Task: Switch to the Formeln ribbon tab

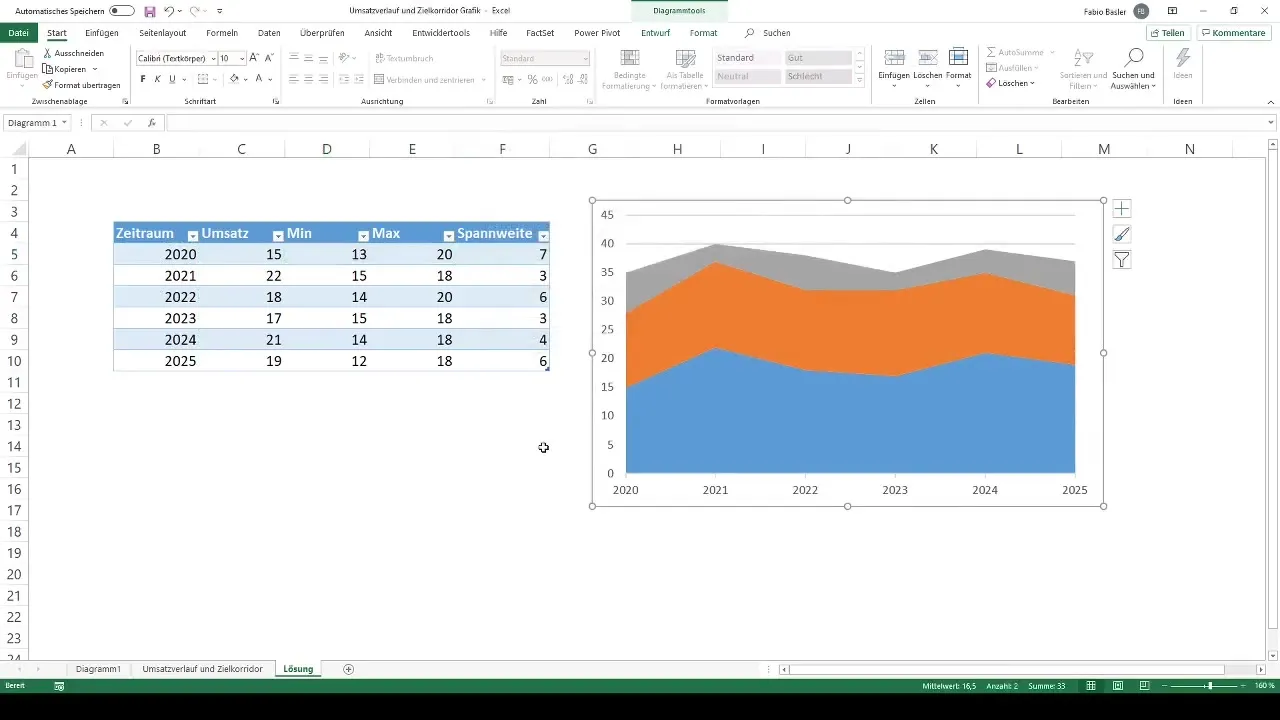Action: (x=221, y=33)
